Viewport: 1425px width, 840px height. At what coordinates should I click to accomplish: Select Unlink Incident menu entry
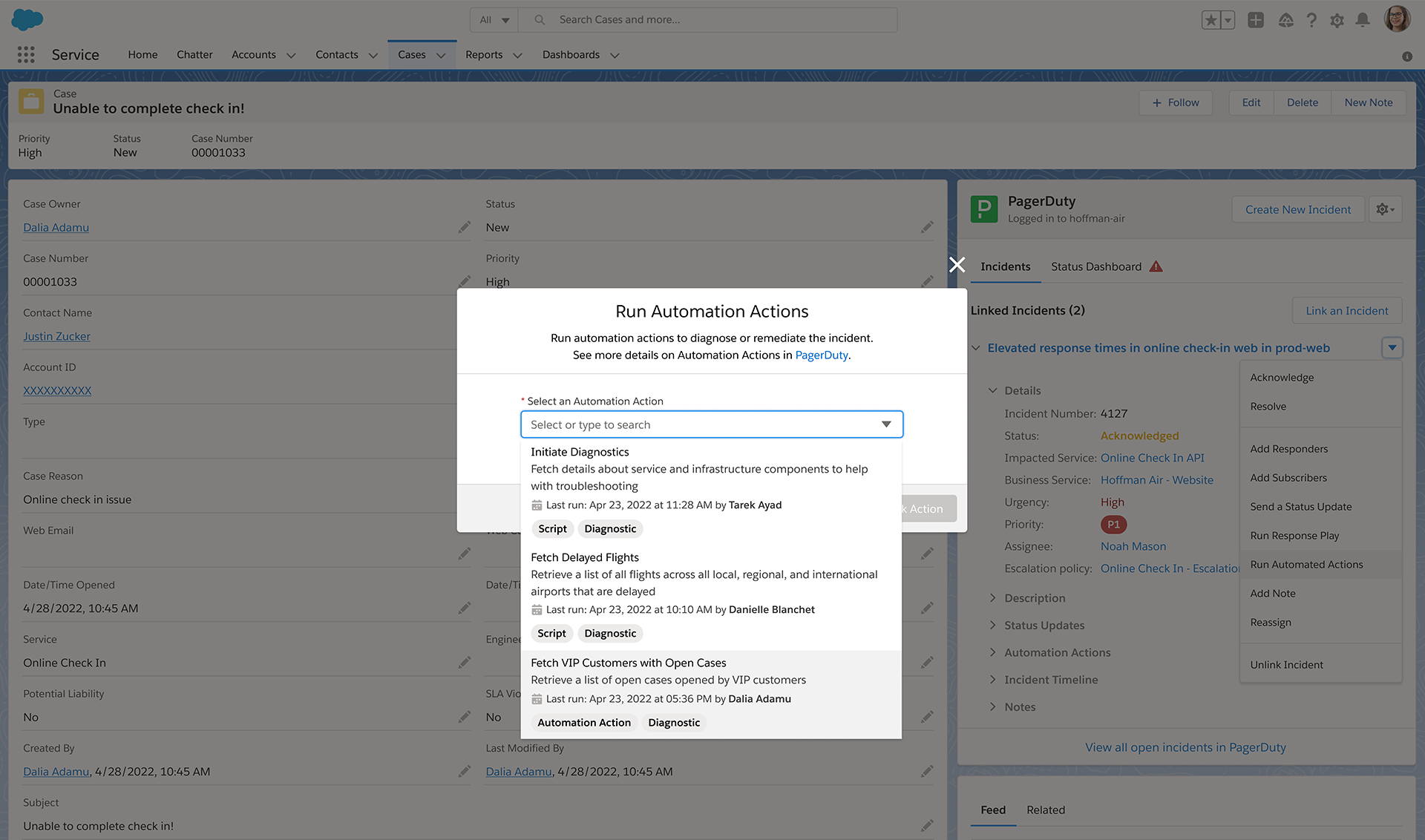[1320, 664]
